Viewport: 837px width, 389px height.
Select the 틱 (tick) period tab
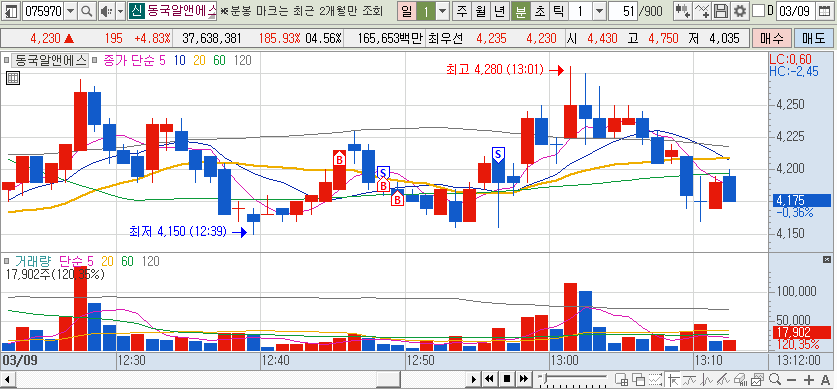558,10
